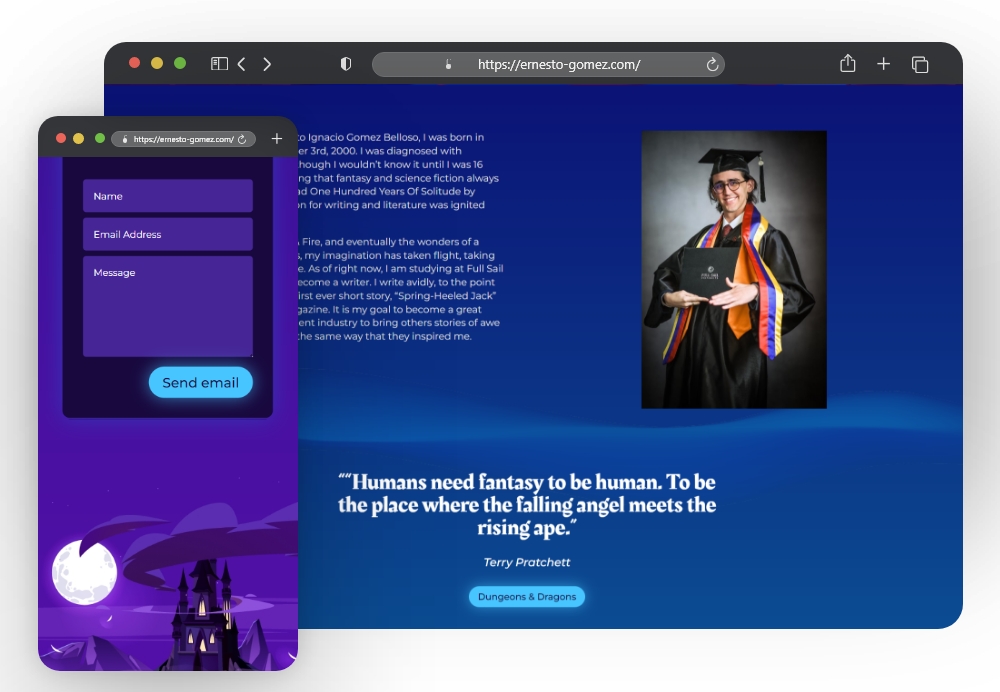
Task: Click the lock icon in the large browser address bar
Action: 448,64
